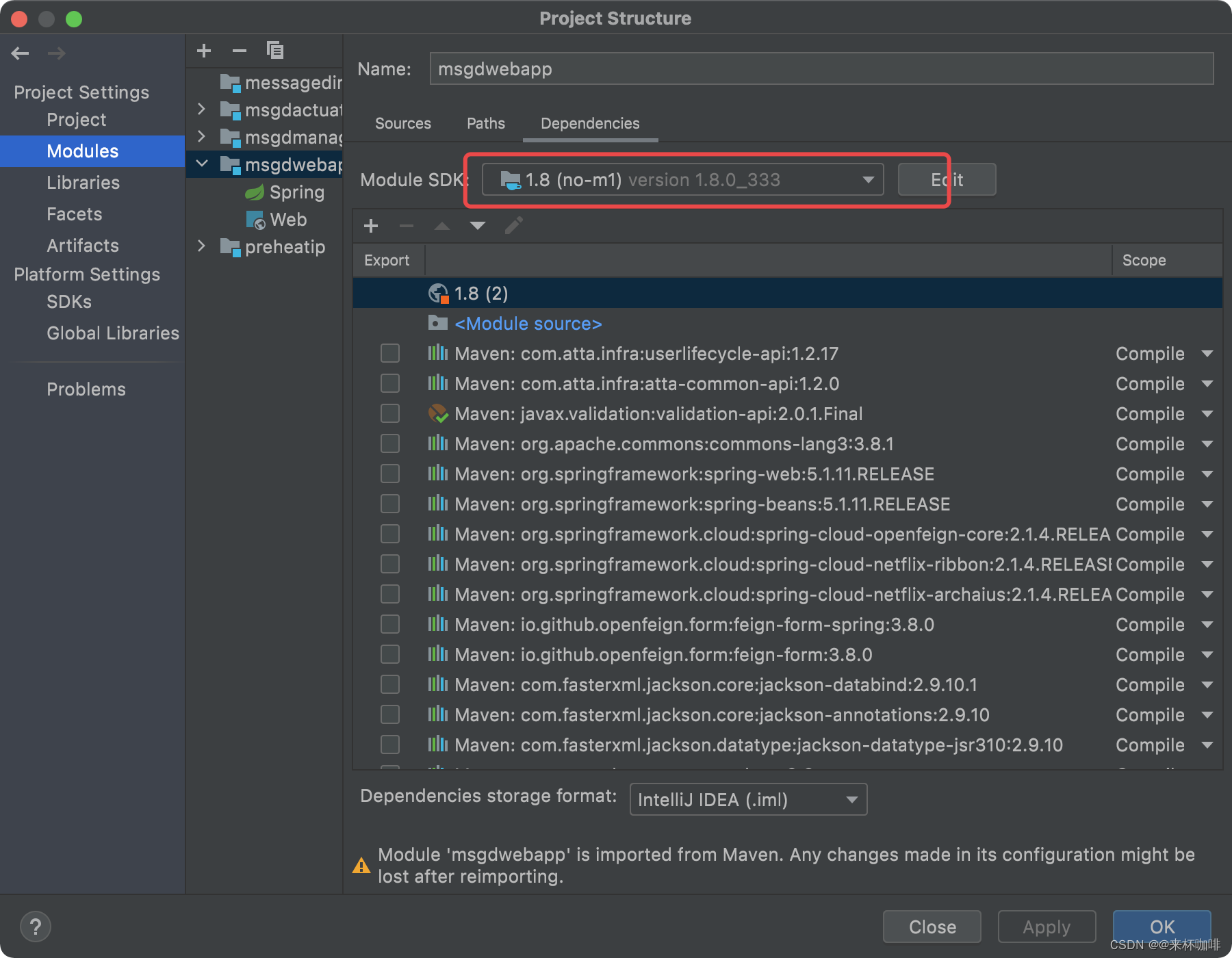Click the 1.8 (2) SDK globe icon
1232x958 pixels.
[438, 294]
